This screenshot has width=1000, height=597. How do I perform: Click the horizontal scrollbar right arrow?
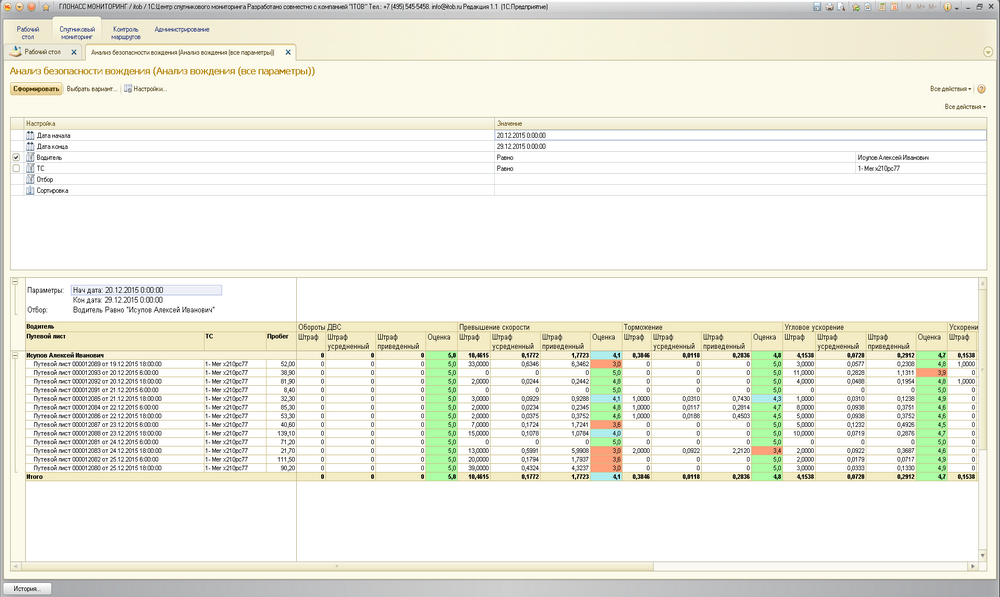coord(973,566)
